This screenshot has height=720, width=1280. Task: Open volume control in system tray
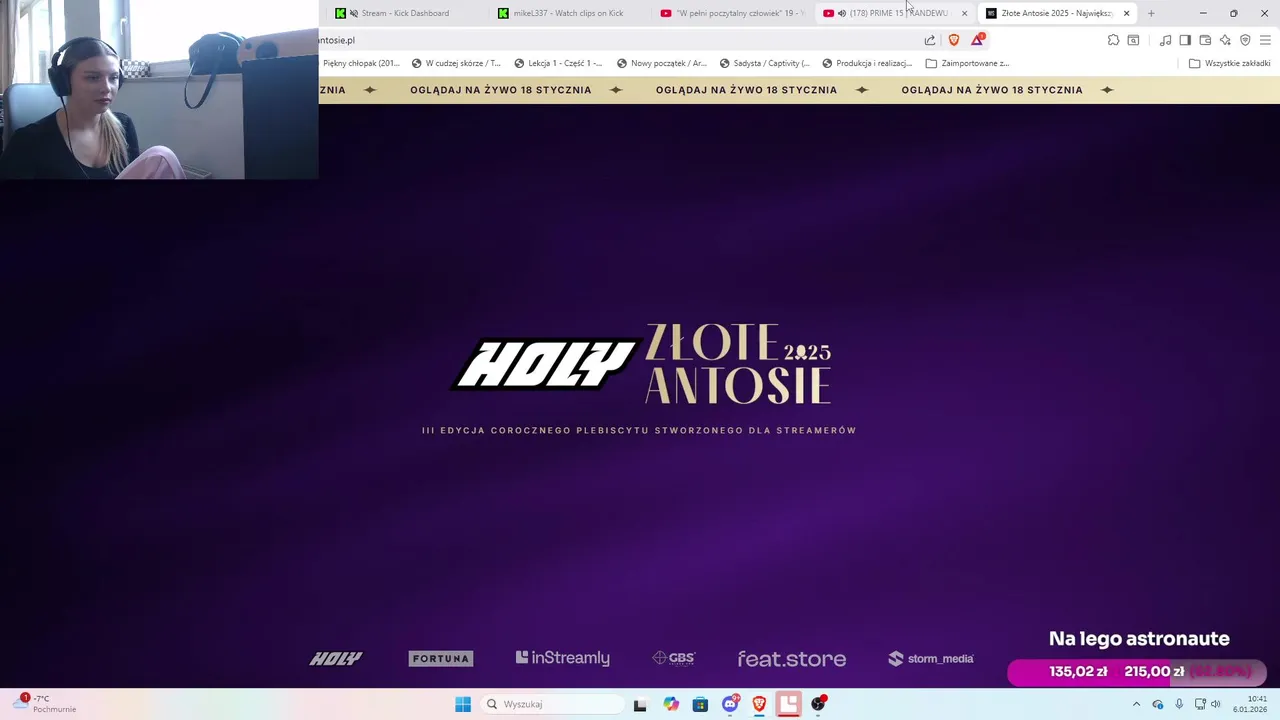[x=1216, y=704]
